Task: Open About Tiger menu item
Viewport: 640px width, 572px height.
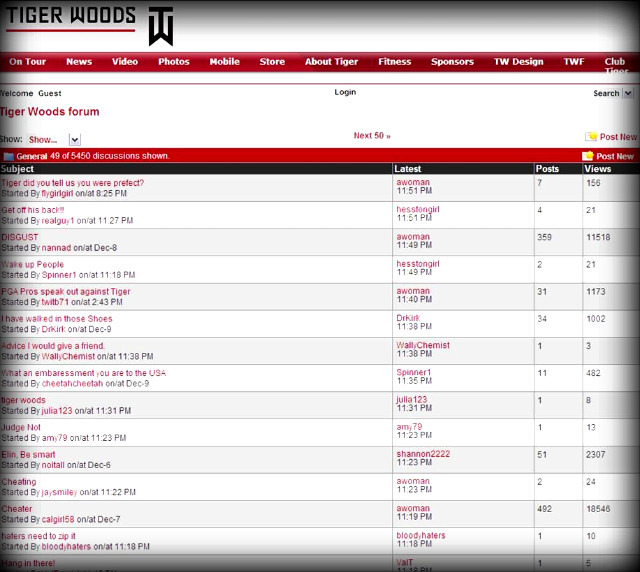Action: [331, 62]
